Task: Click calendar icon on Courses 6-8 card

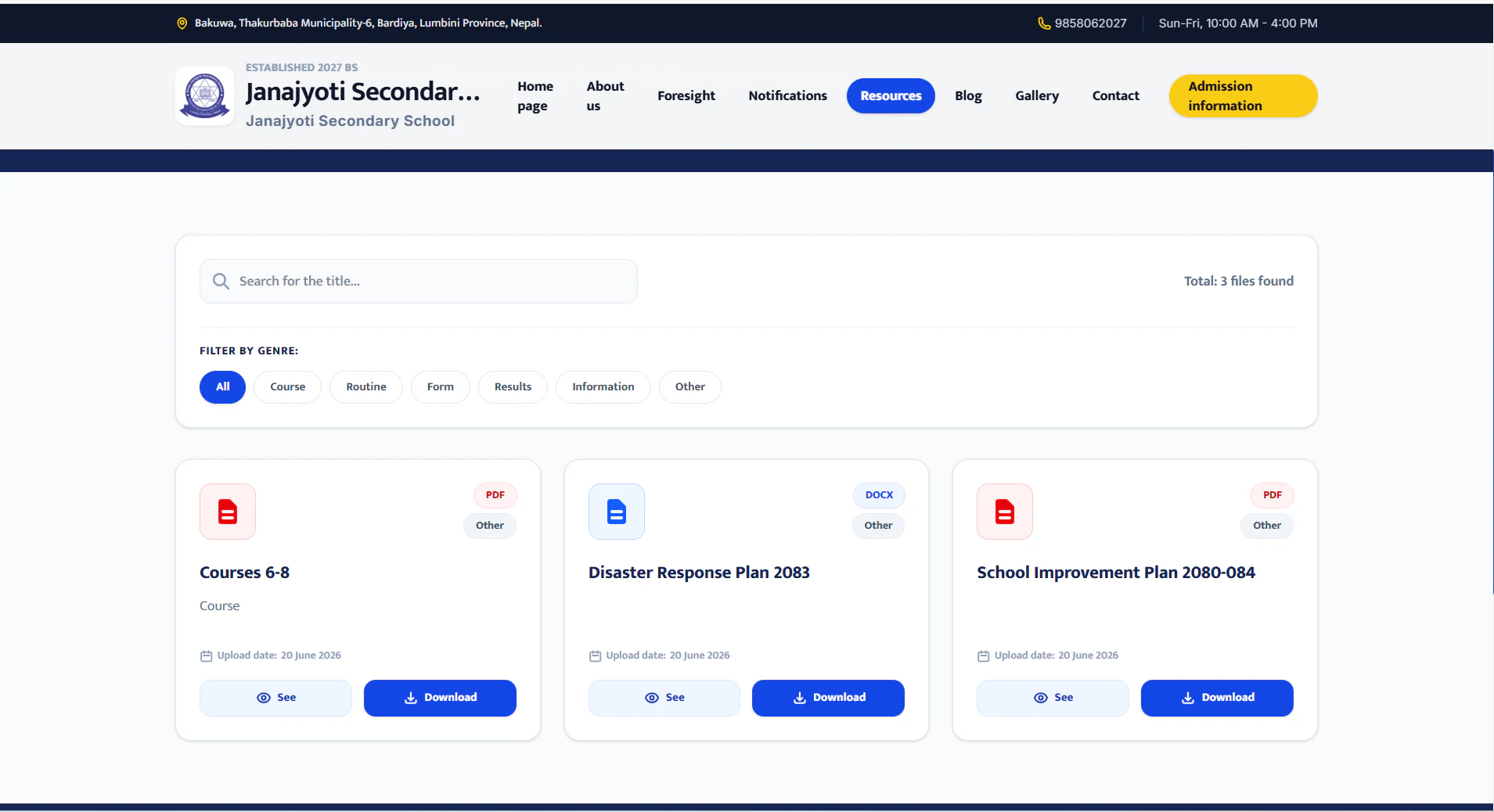Action: click(x=207, y=656)
